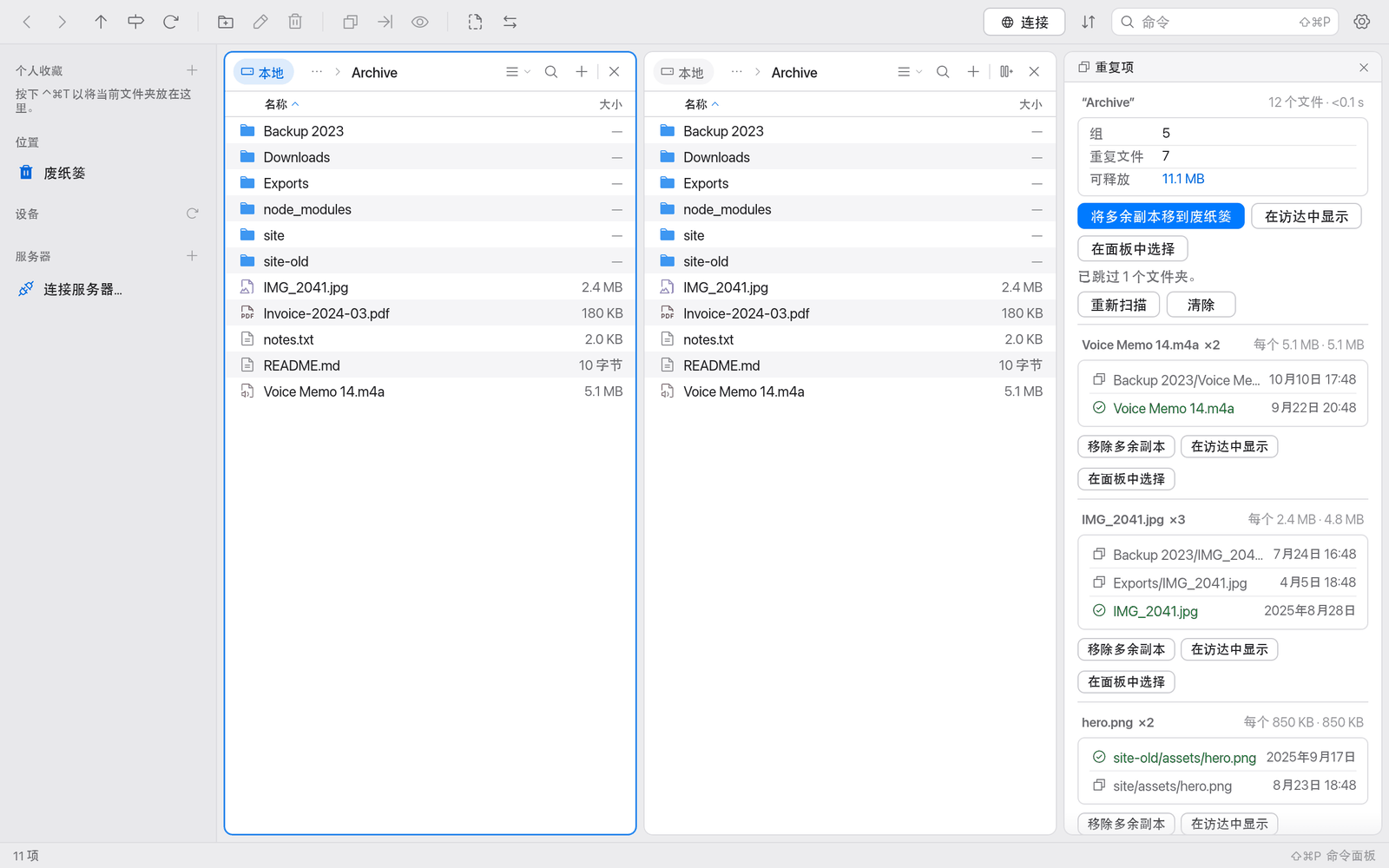Click the 重新扫描 button

1118,305
